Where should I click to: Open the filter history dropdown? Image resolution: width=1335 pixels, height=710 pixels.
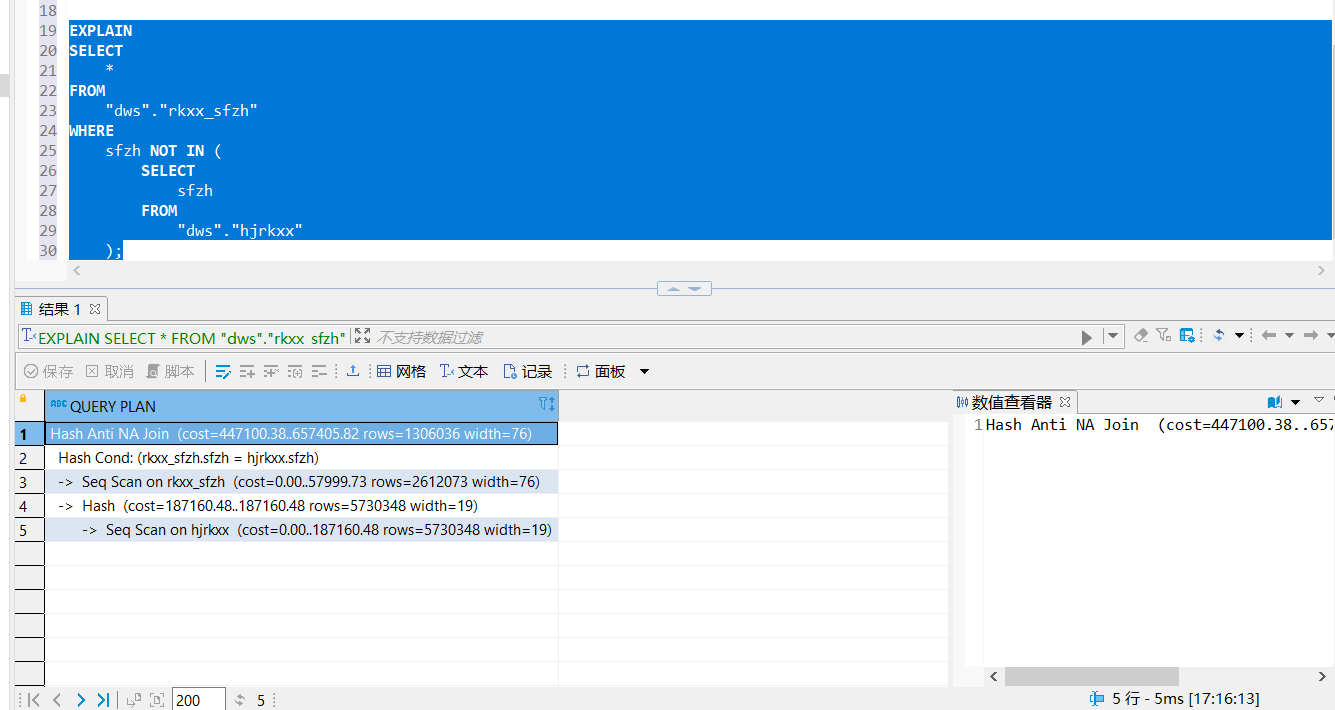pyautogui.click(x=1113, y=338)
